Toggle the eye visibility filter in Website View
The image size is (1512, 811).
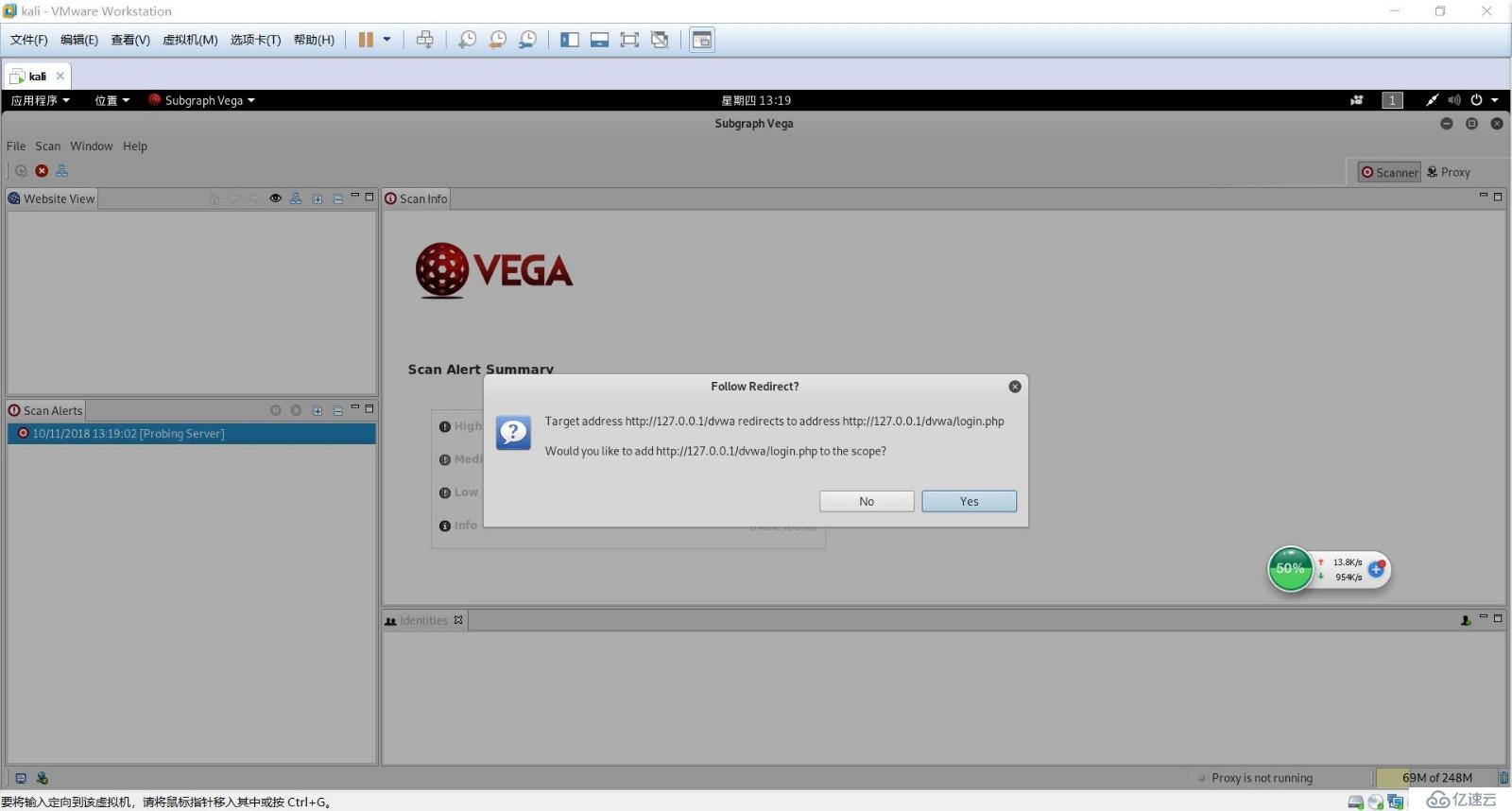pyautogui.click(x=275, y=198)
